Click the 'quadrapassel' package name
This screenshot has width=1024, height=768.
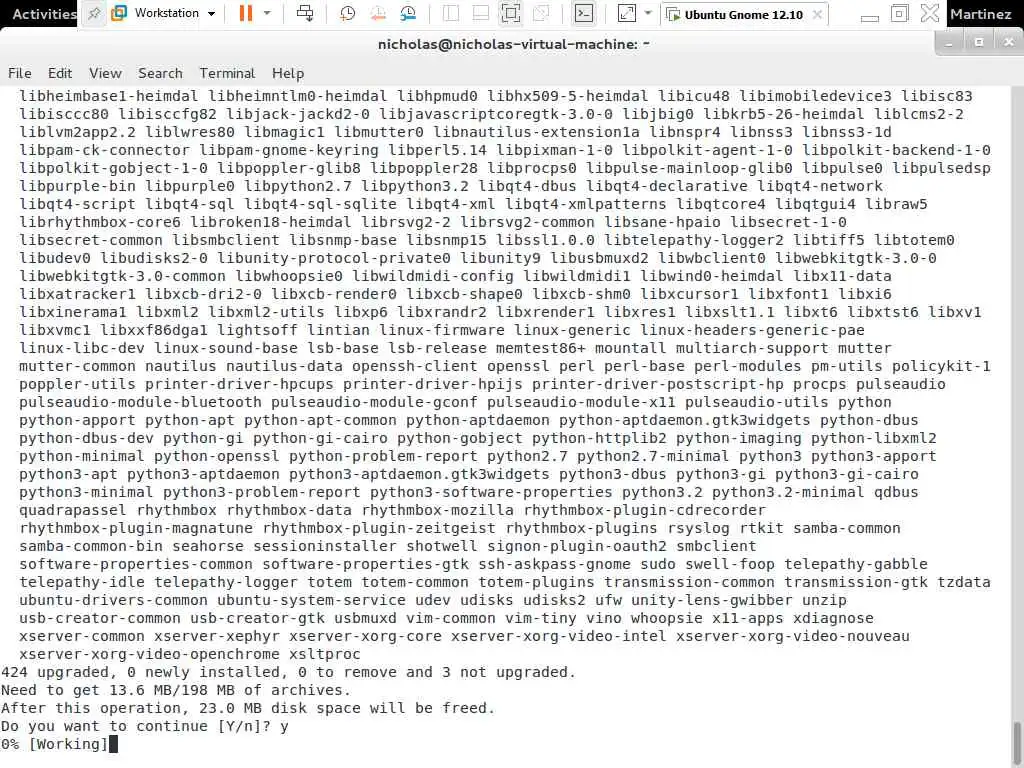72,510
